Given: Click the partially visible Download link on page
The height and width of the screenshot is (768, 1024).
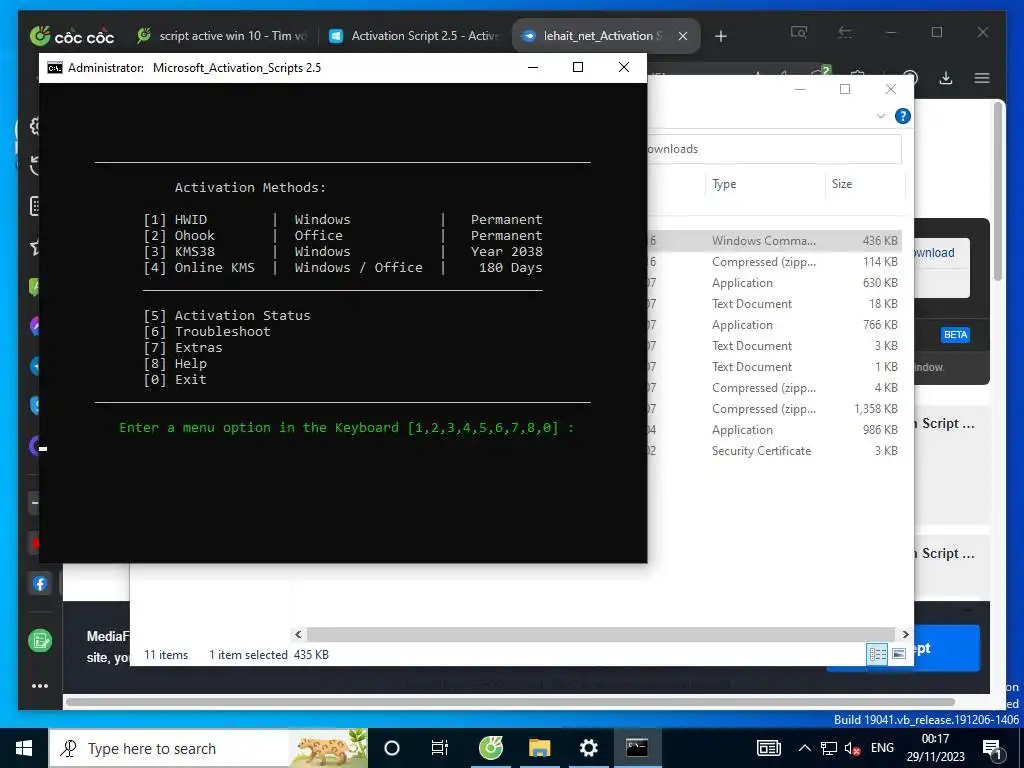Looking at the screenshot, I should pyautogui.click(x=934, y=253).
